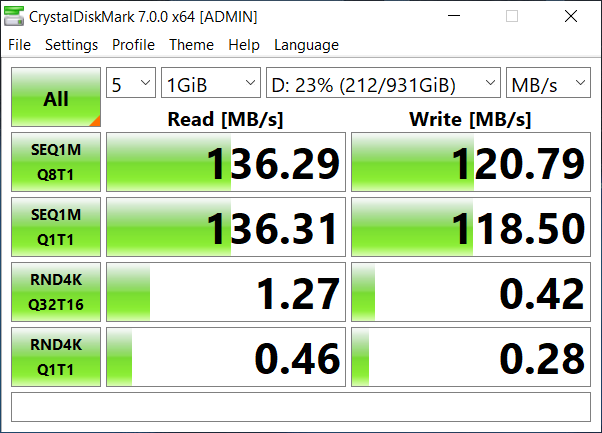Expand the test count dropdown showing 5
Screen dimensions: 602x433
point(131,83)
